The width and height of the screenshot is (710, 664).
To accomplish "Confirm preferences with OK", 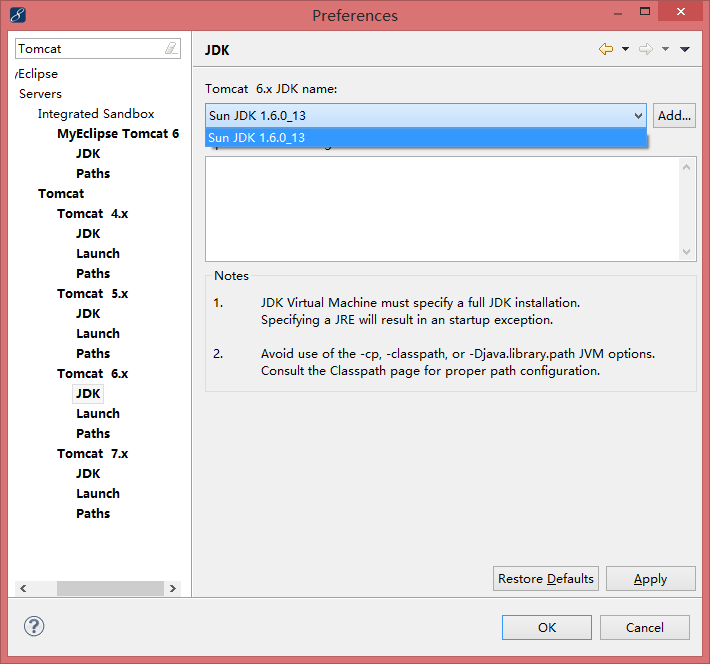I will [547, 627].
